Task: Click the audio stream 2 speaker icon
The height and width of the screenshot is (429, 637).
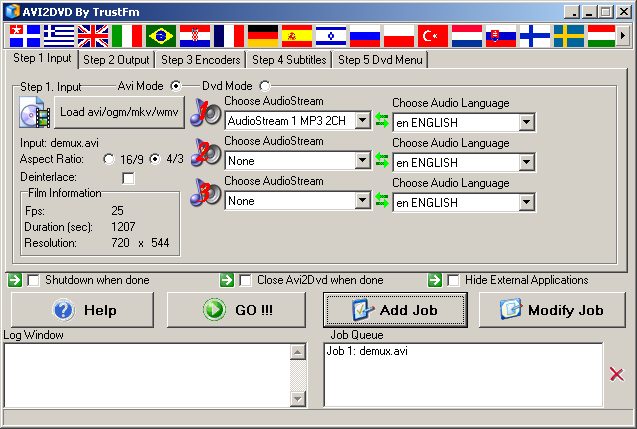Action: click(206, 153)
